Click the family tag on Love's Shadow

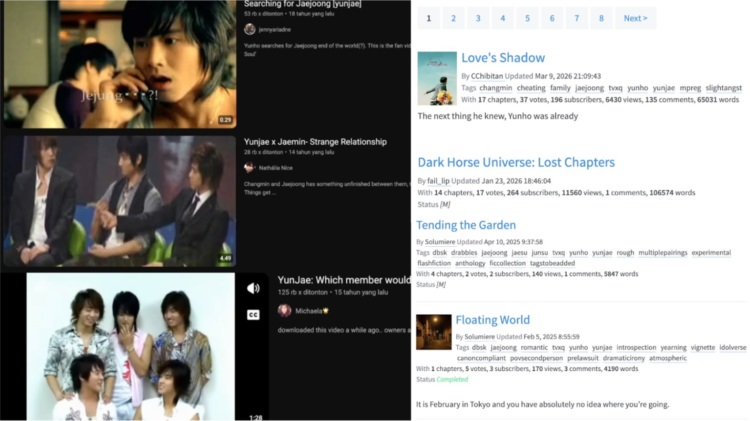pos(560,88)
